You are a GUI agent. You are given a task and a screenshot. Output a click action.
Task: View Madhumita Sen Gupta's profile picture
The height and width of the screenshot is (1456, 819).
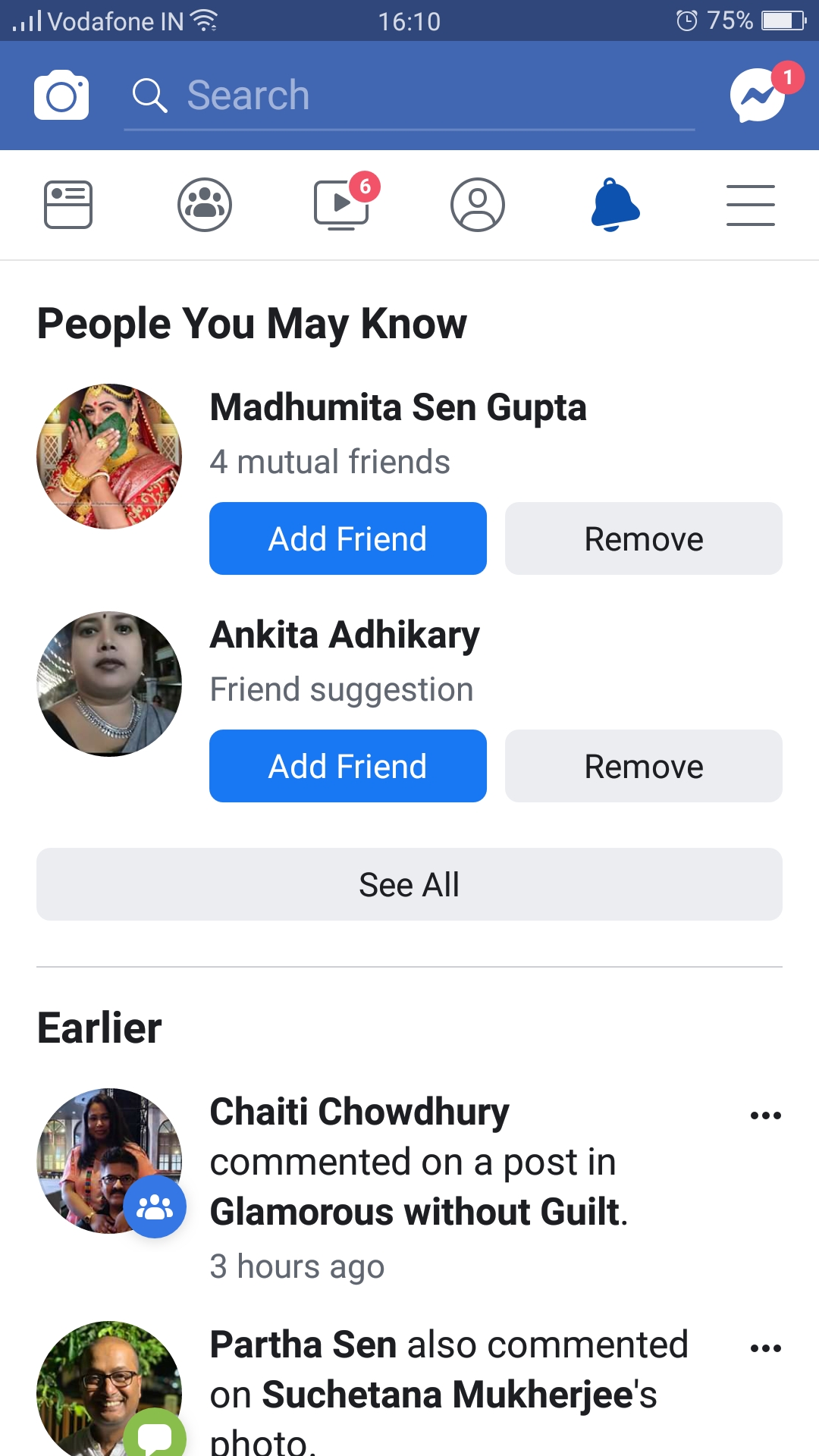[109, 457]
